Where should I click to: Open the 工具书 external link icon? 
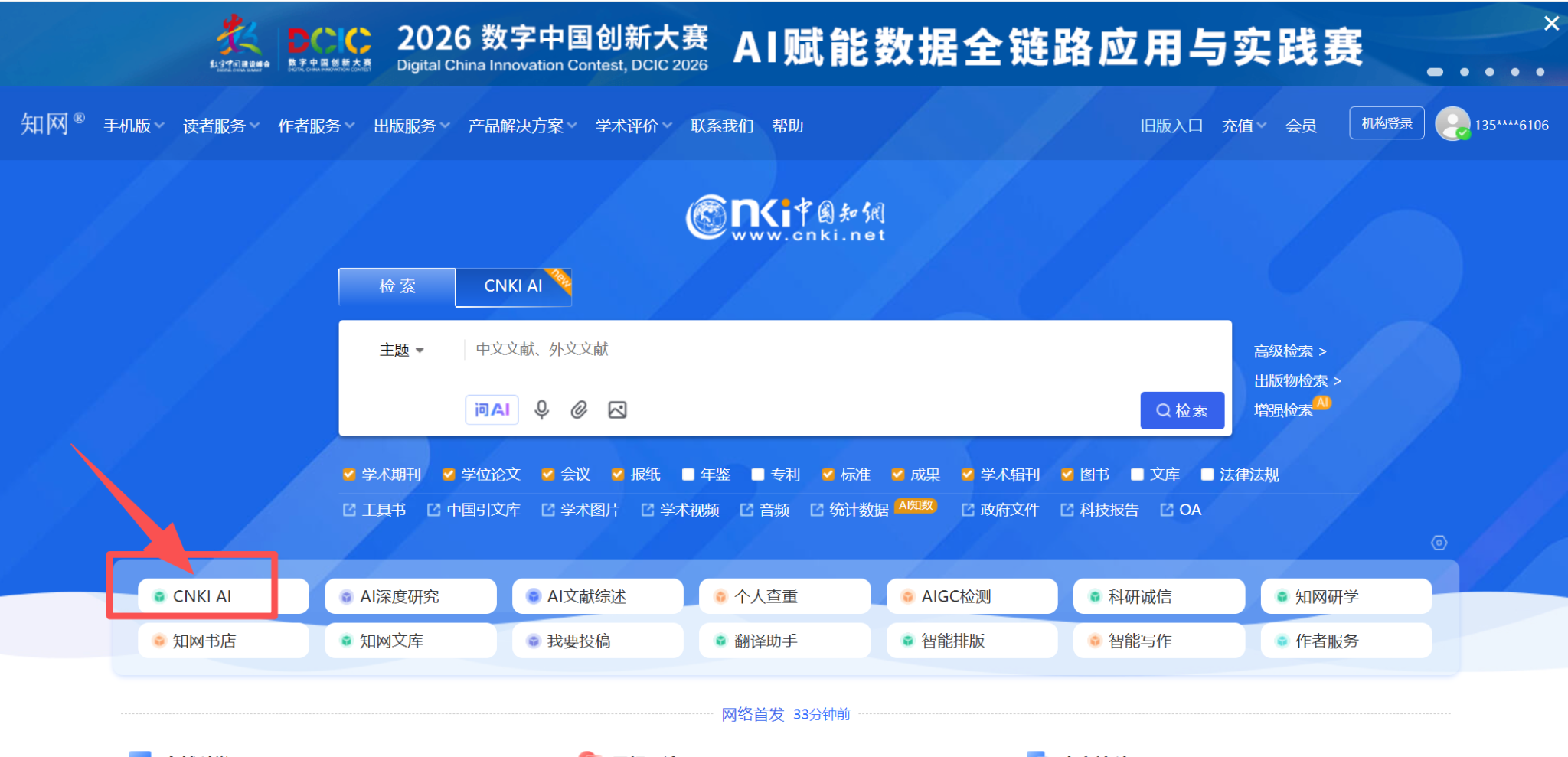click(349, 510)
